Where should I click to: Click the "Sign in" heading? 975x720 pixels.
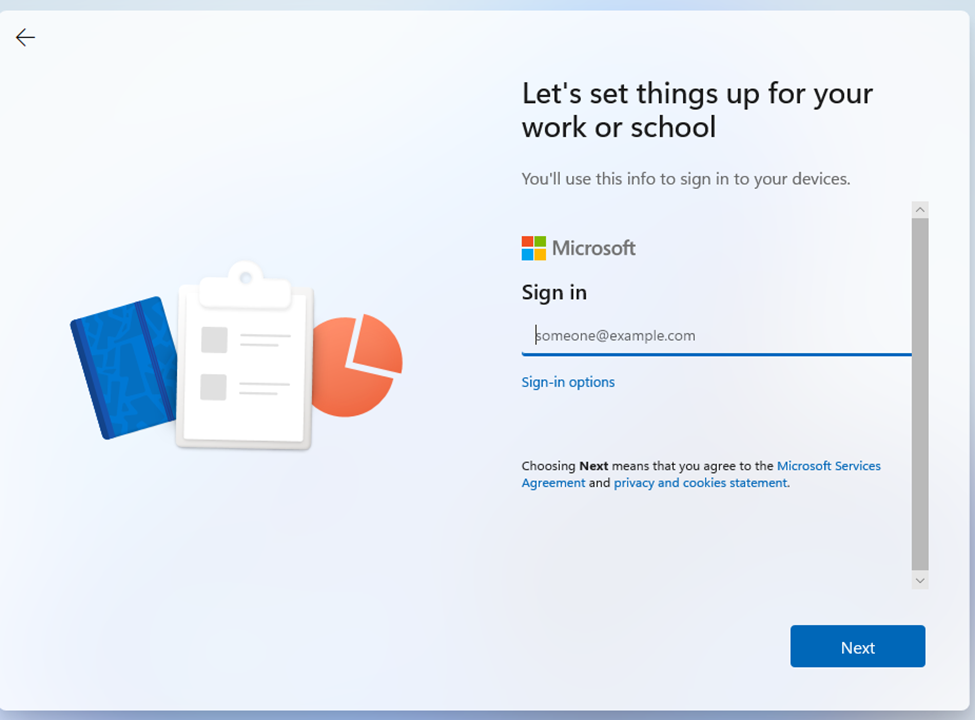(x=554, y=292)
